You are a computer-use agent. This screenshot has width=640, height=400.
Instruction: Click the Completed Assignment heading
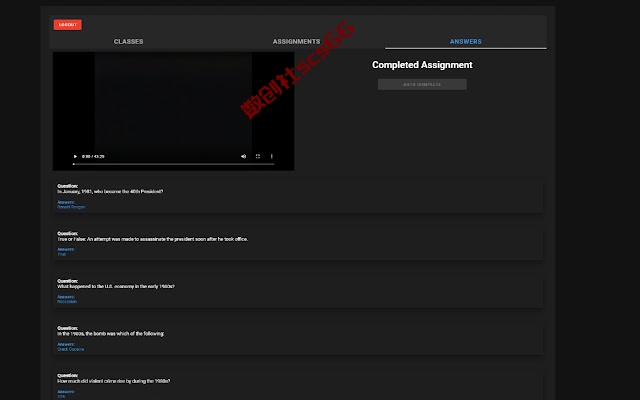[422, 65]
